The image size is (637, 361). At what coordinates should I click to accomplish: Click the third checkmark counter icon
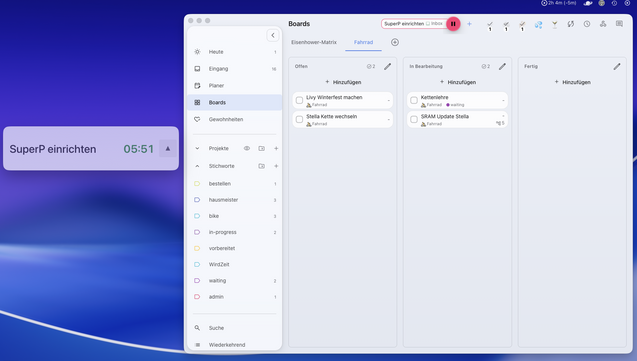(522, 26)
